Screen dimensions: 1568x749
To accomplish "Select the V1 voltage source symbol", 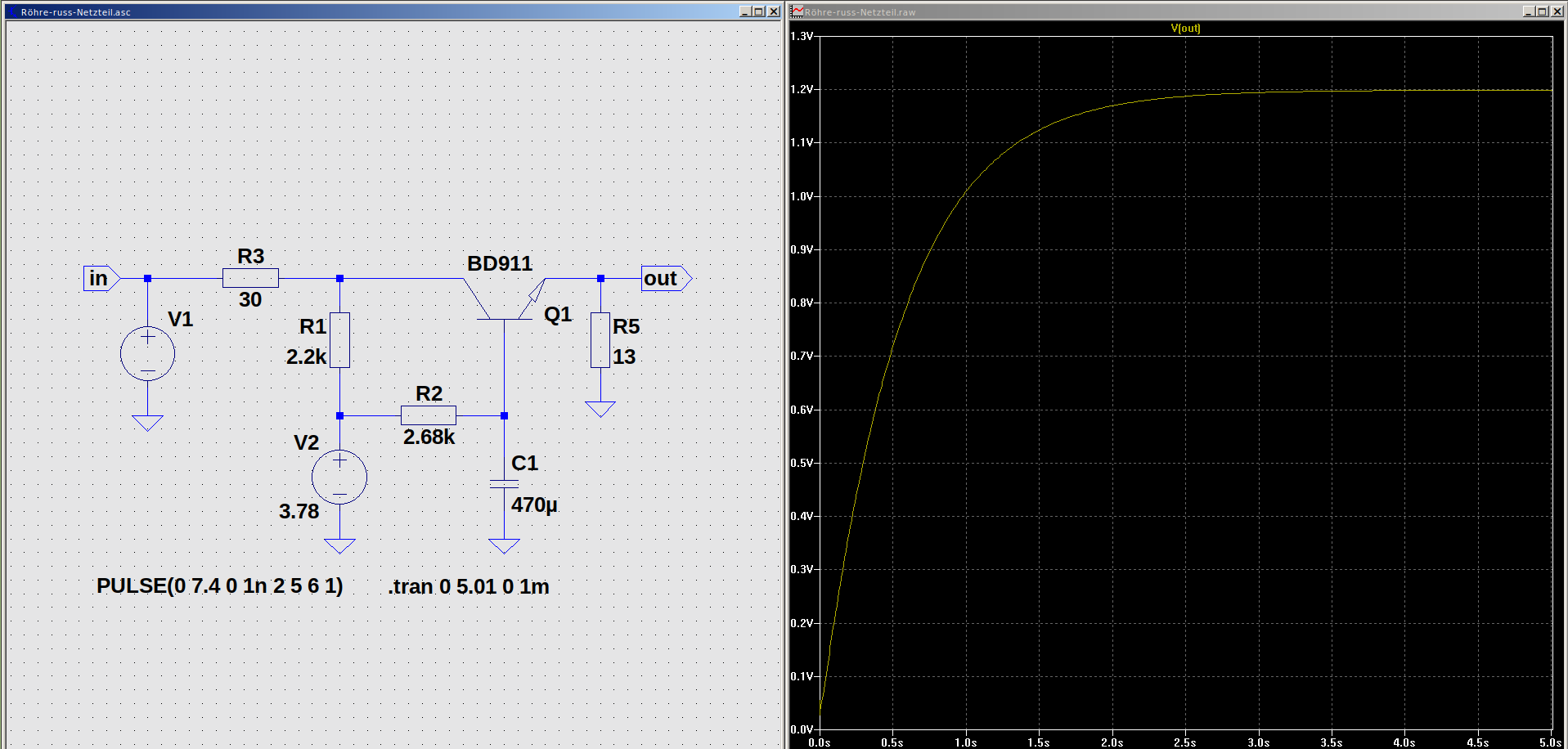I will click(147, 353).
